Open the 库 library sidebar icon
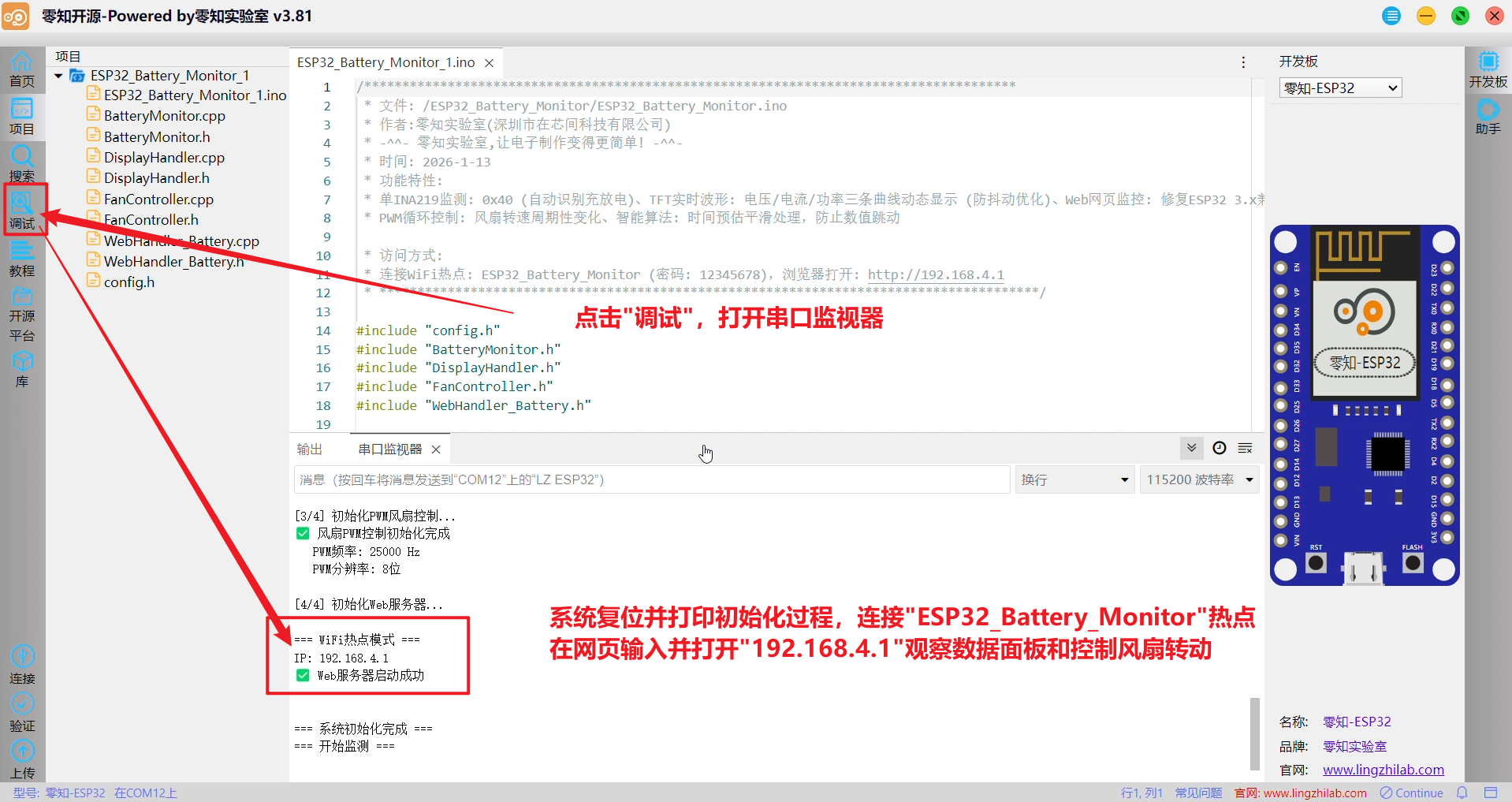 pyautogui.click(x=22, y=369)
